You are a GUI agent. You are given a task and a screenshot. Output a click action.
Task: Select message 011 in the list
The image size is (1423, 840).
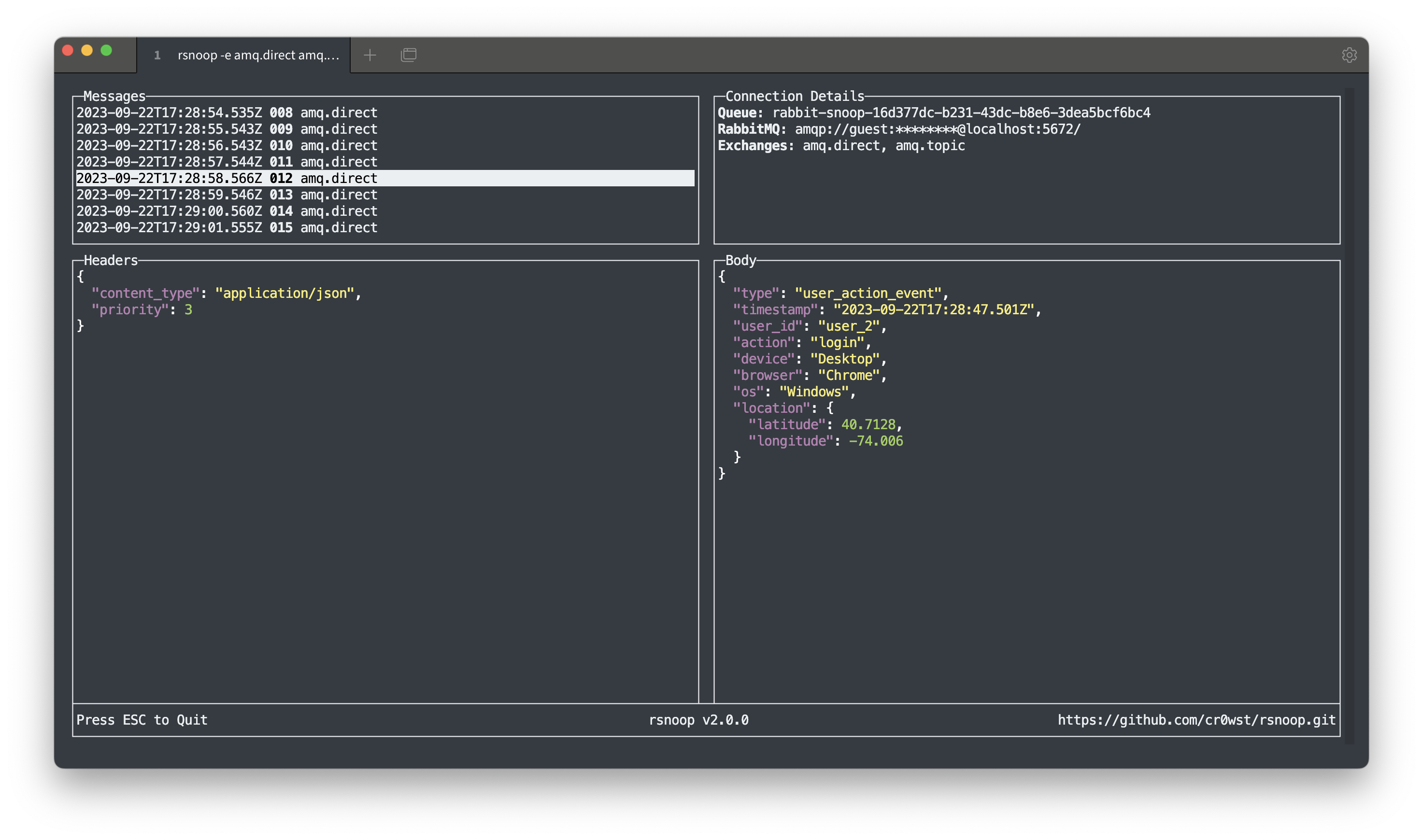(x=227, y=162)
